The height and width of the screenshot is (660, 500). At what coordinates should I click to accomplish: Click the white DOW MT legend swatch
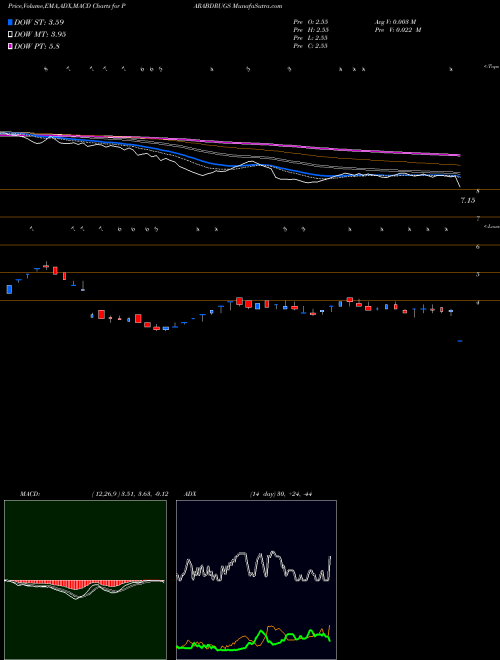[10, 34]
